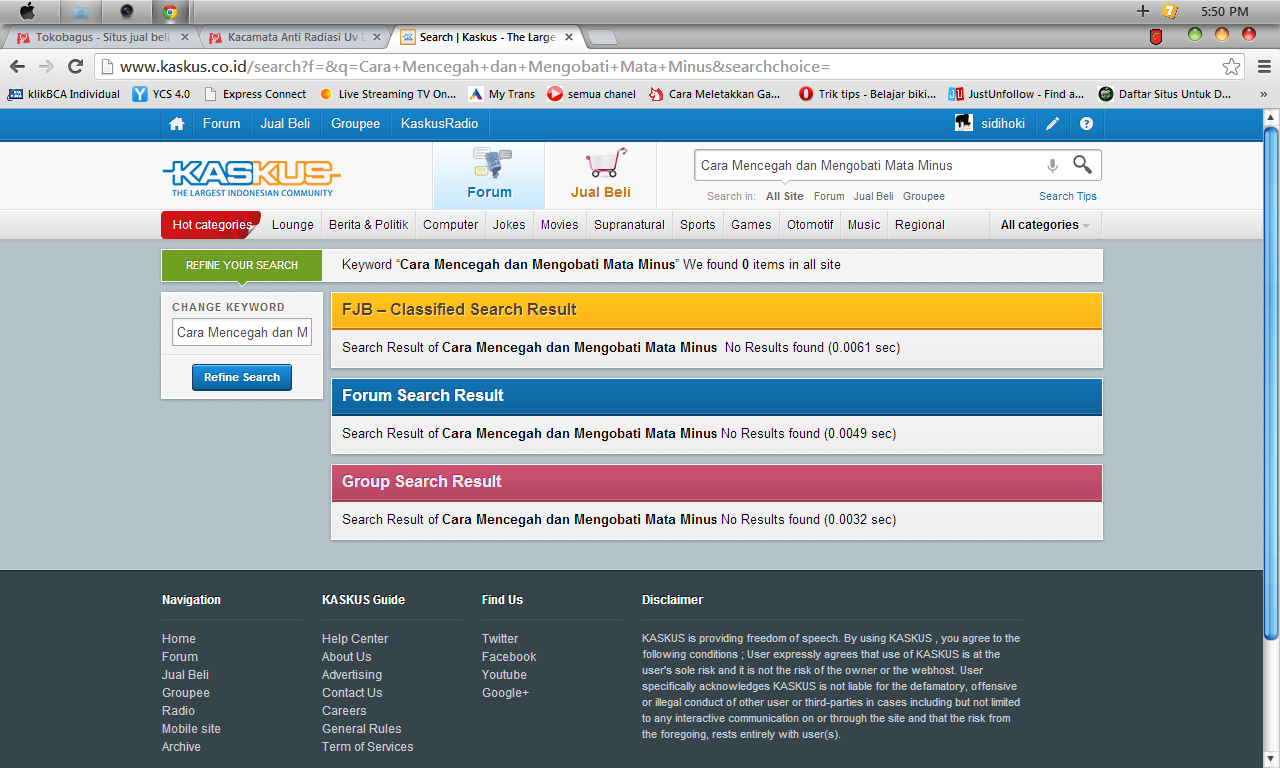Open the help question mark icon
Viewport: 1280px width, 768px height.
[1087, 124]
